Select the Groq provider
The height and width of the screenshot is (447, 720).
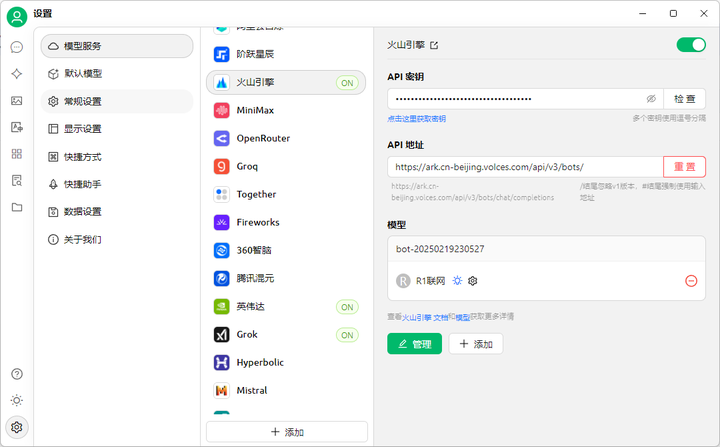[286, 166]
